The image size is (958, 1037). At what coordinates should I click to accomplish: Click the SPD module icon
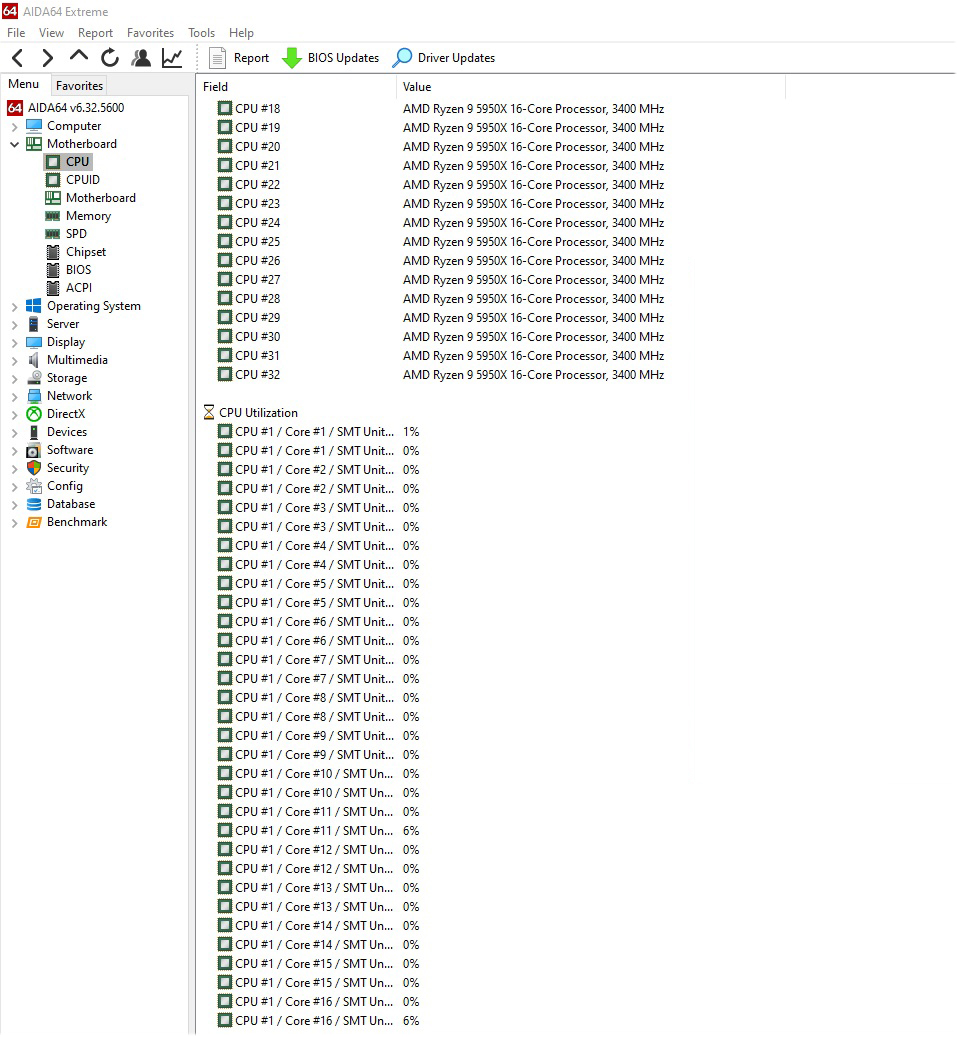click(x=53, y=233)
